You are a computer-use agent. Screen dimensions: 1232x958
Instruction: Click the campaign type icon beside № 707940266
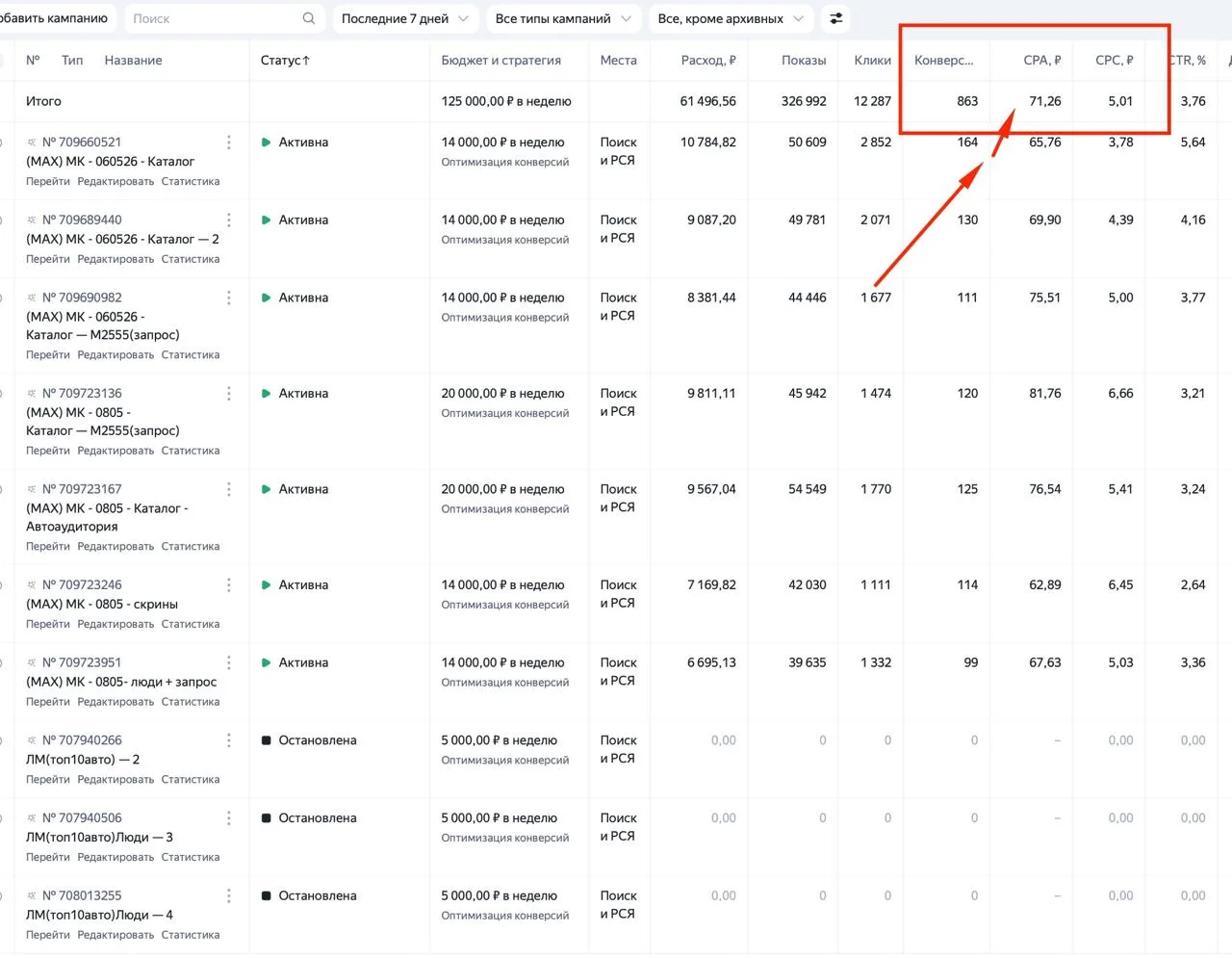coord(32,741)
